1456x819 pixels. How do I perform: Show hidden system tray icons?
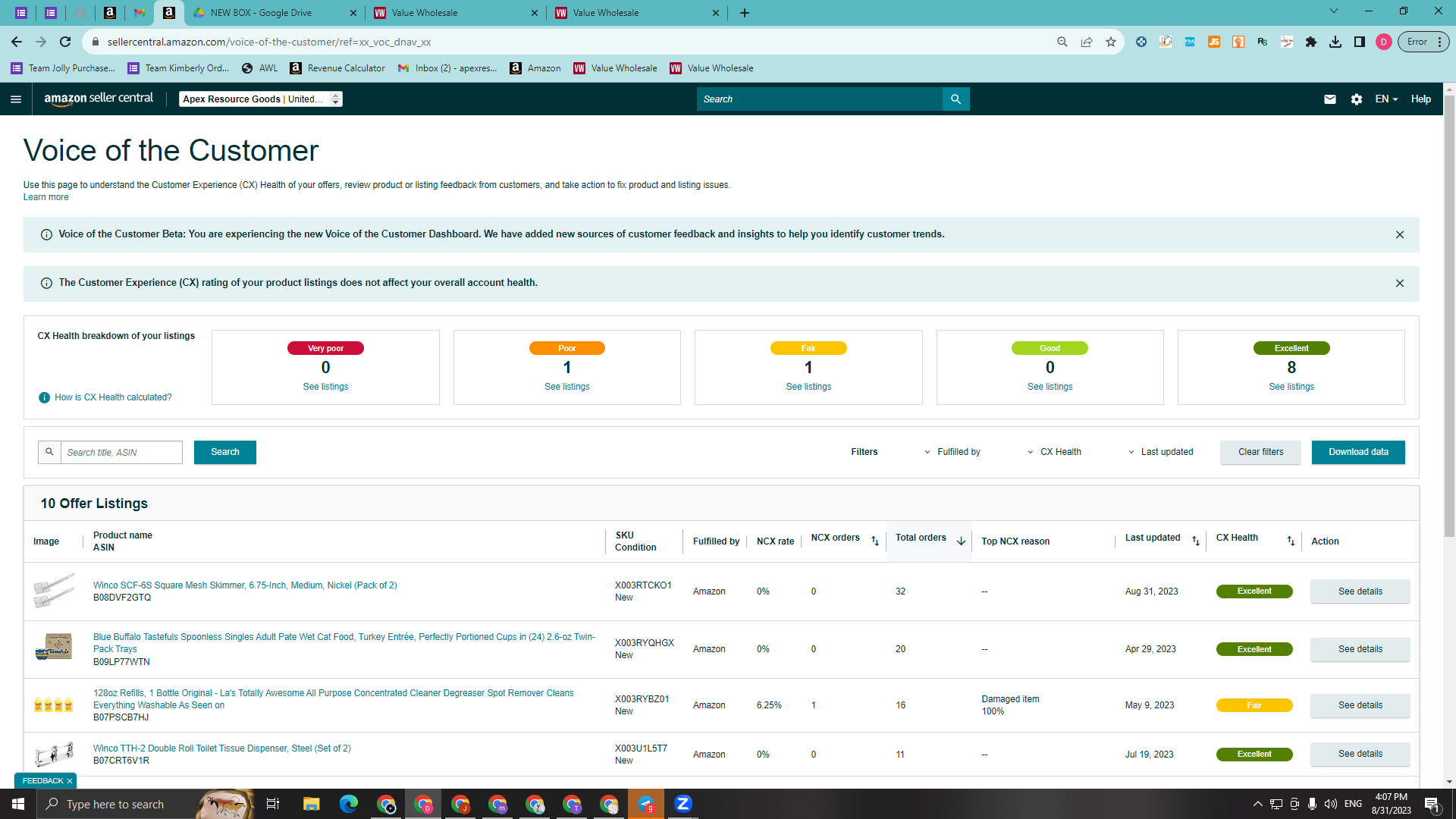[1257, 804]
